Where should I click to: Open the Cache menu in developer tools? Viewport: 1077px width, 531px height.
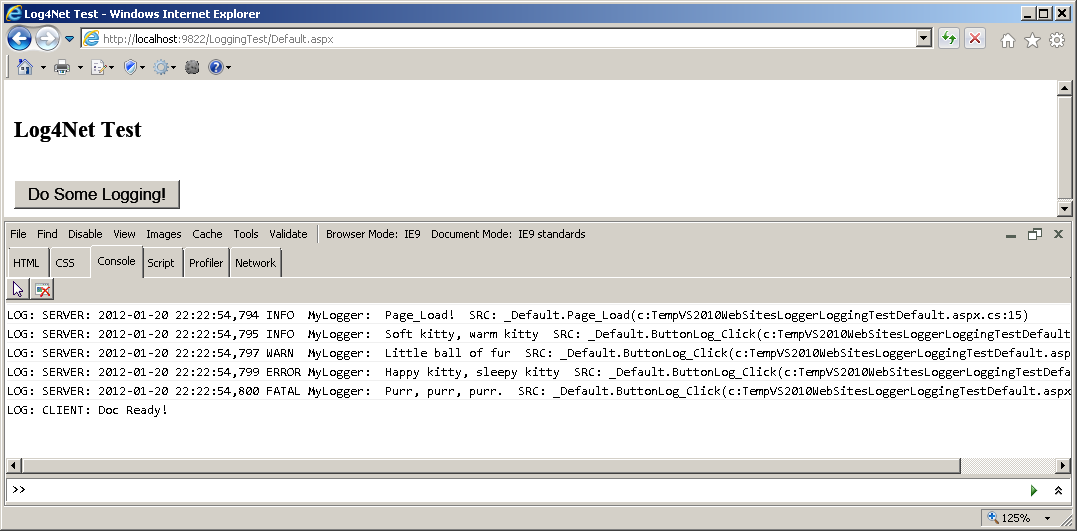207,234
